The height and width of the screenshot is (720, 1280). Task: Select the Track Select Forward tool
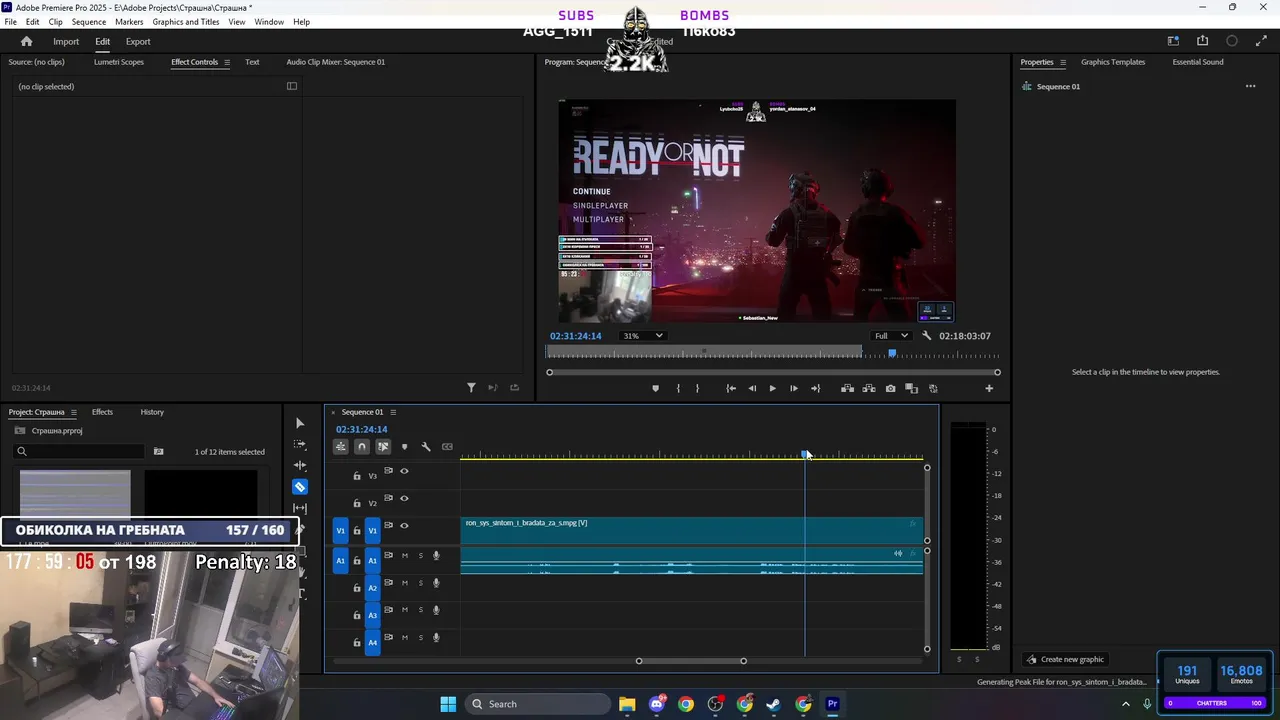pyautogui.click(x=300, y=444)
